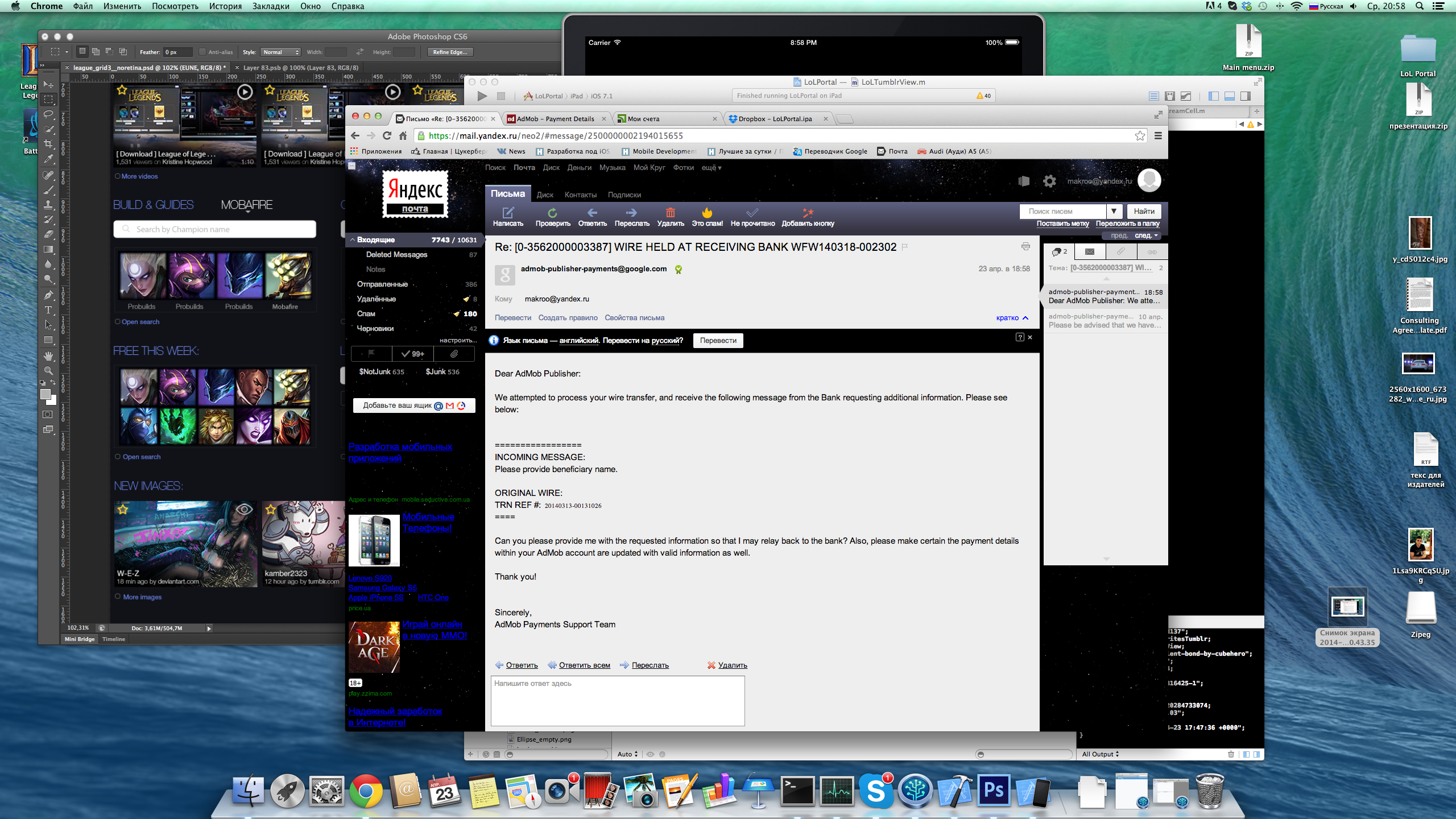Select the Lasso tool in Photoshop

[x=48, y=114]
